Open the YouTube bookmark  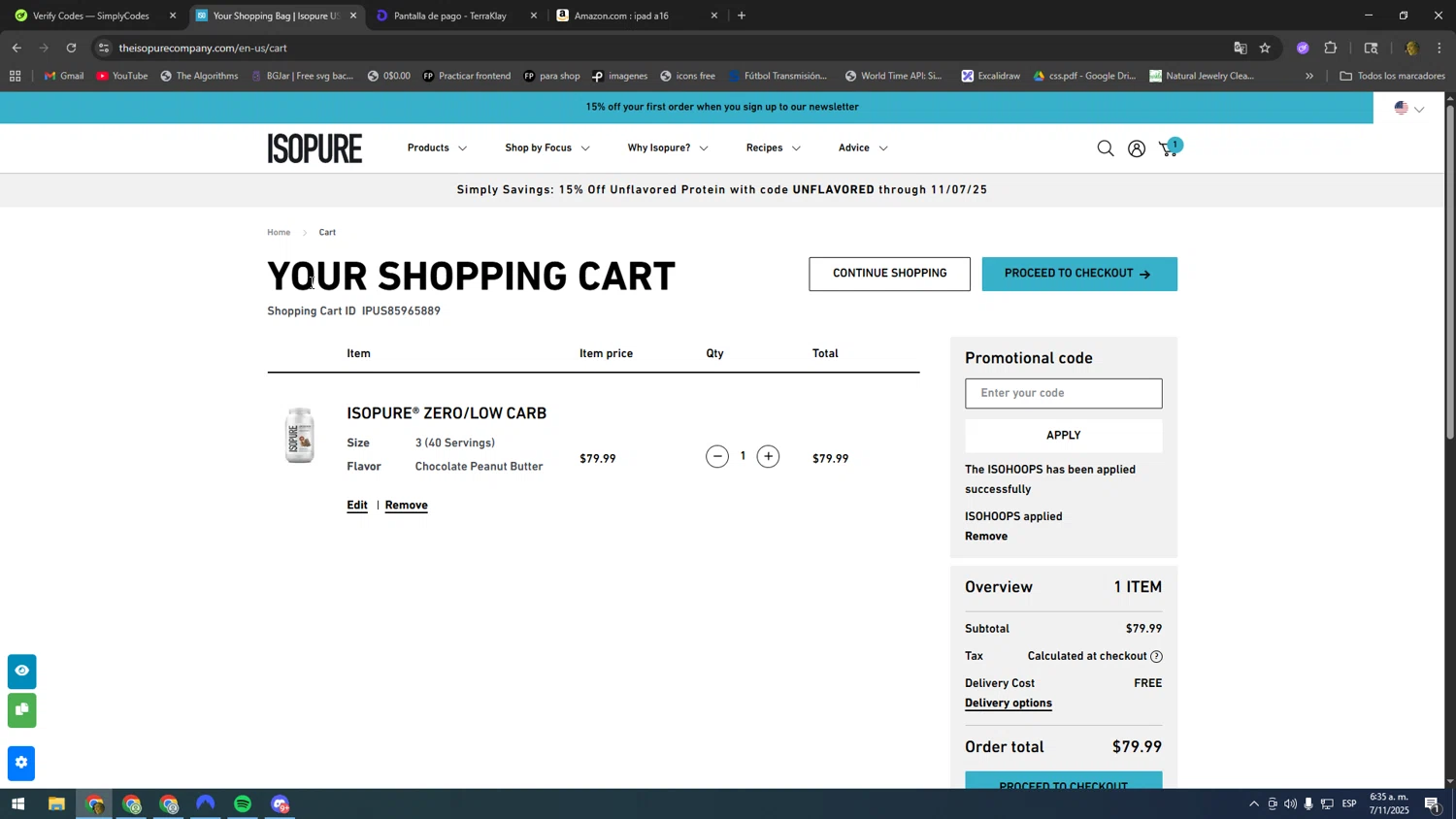[x=121, y=76]
